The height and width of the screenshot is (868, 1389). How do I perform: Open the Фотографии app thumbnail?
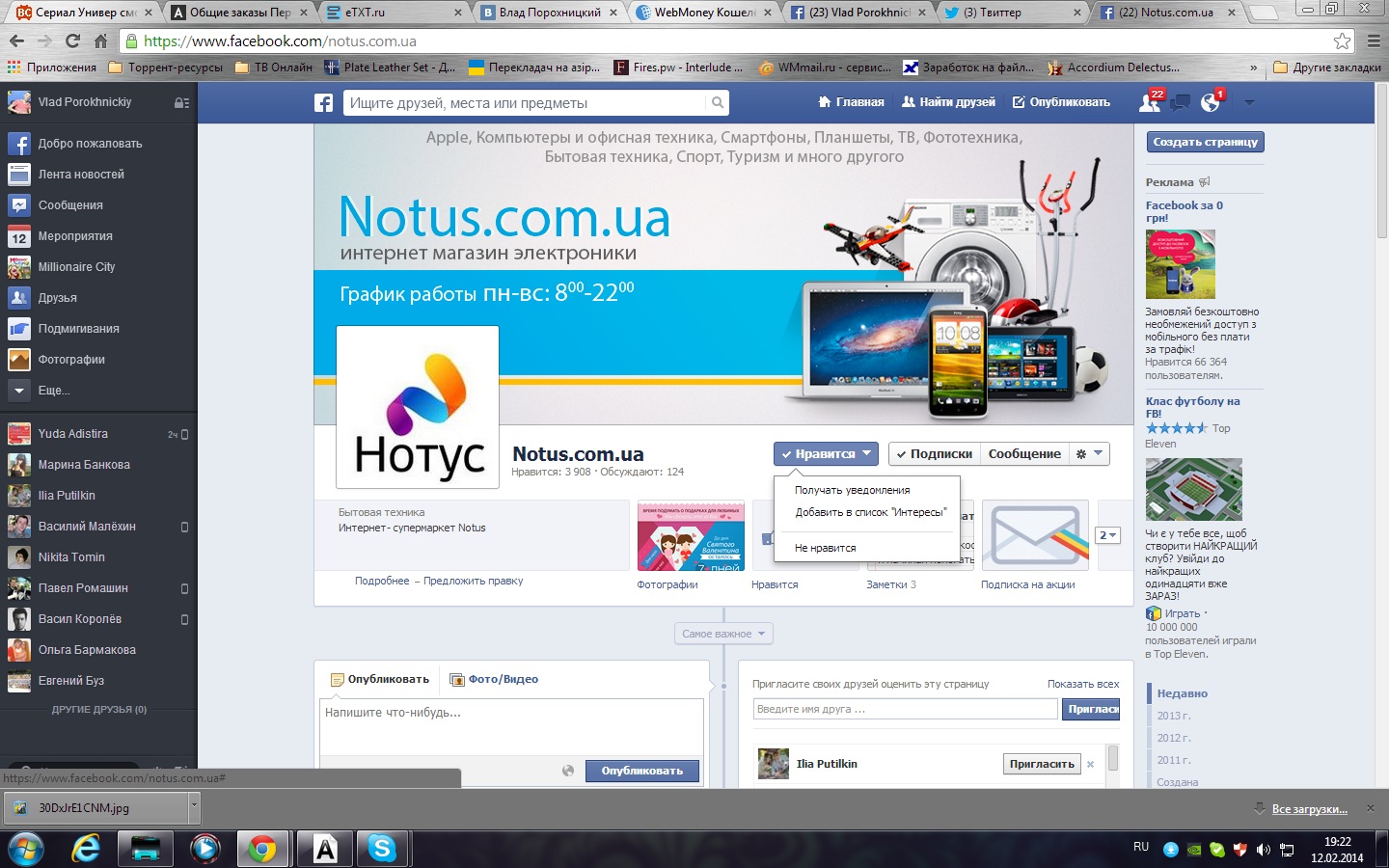(691, 536)
